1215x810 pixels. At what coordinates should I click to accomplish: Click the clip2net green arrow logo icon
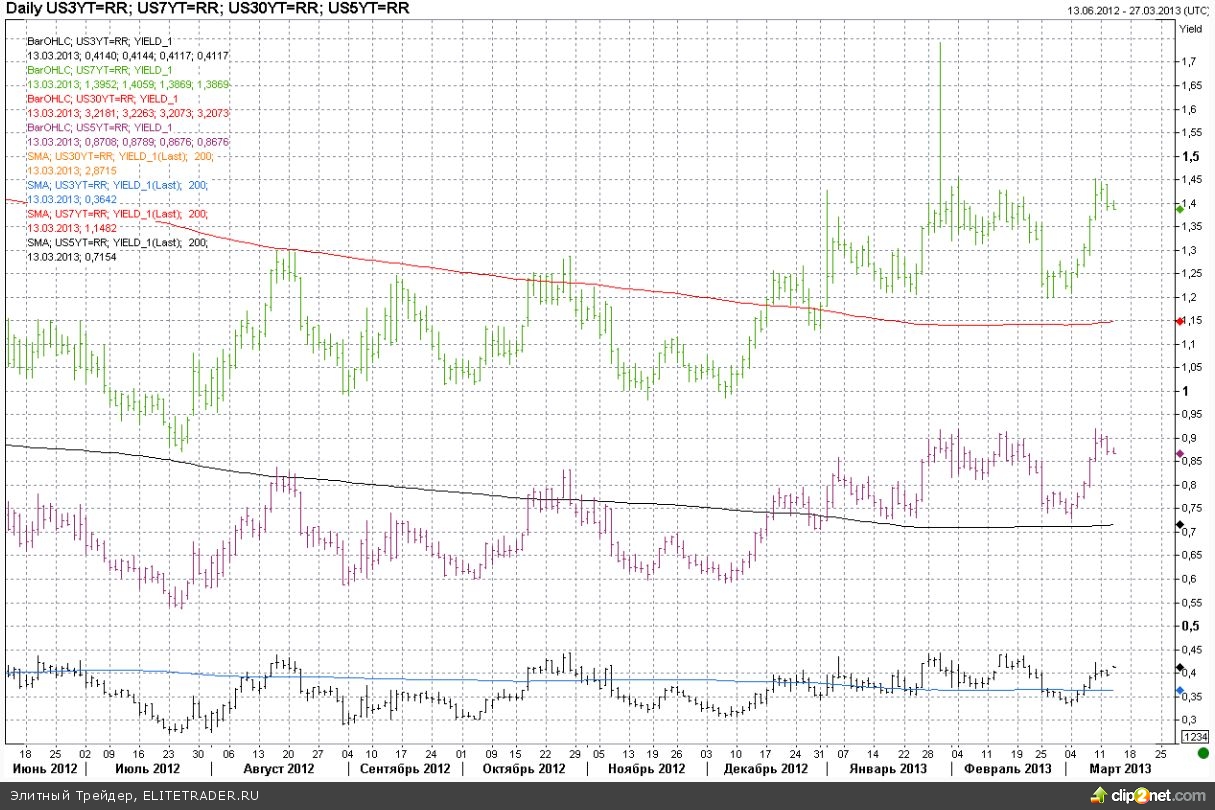[x=1104, y=795]
